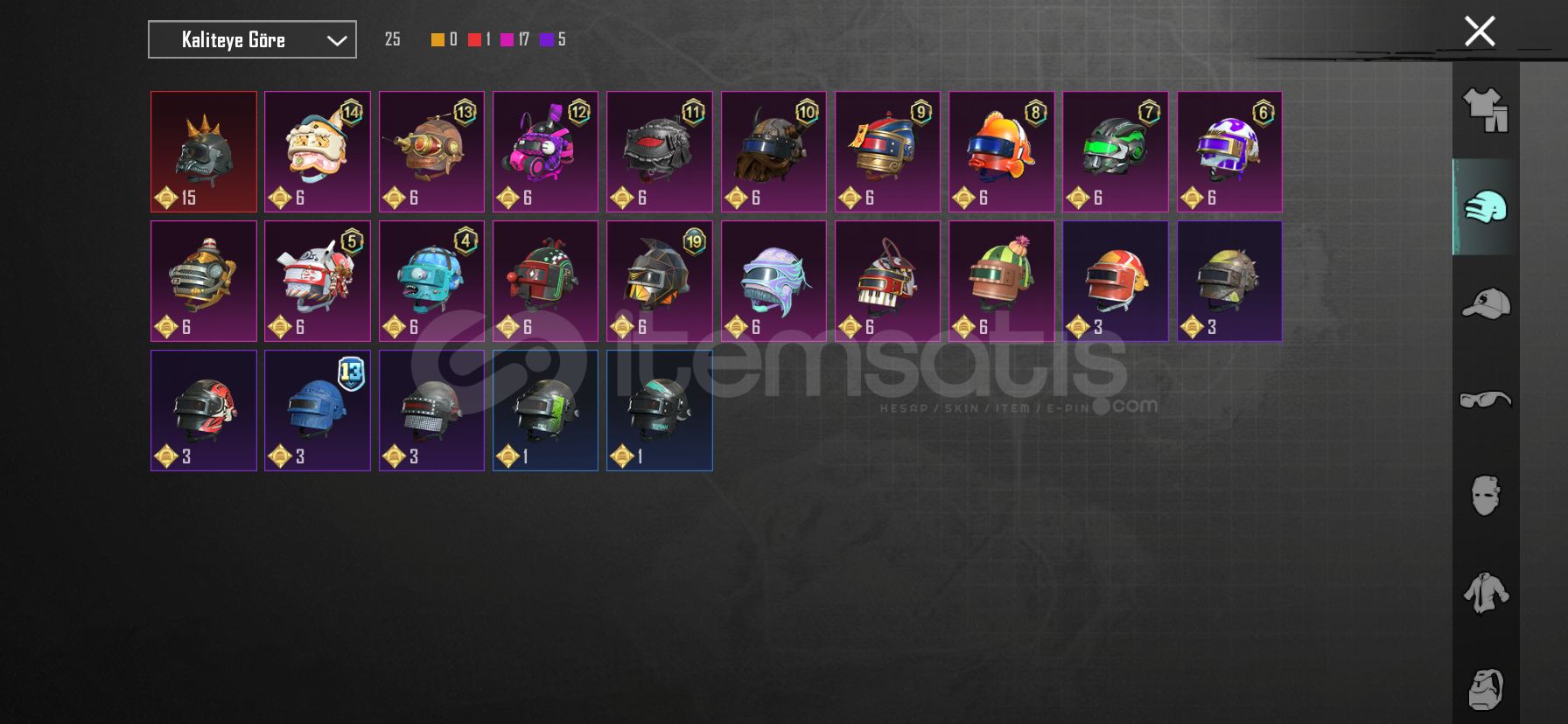Select the pink rabbit helmet numbered 12
1568x724 pixels.
(545, 151)
